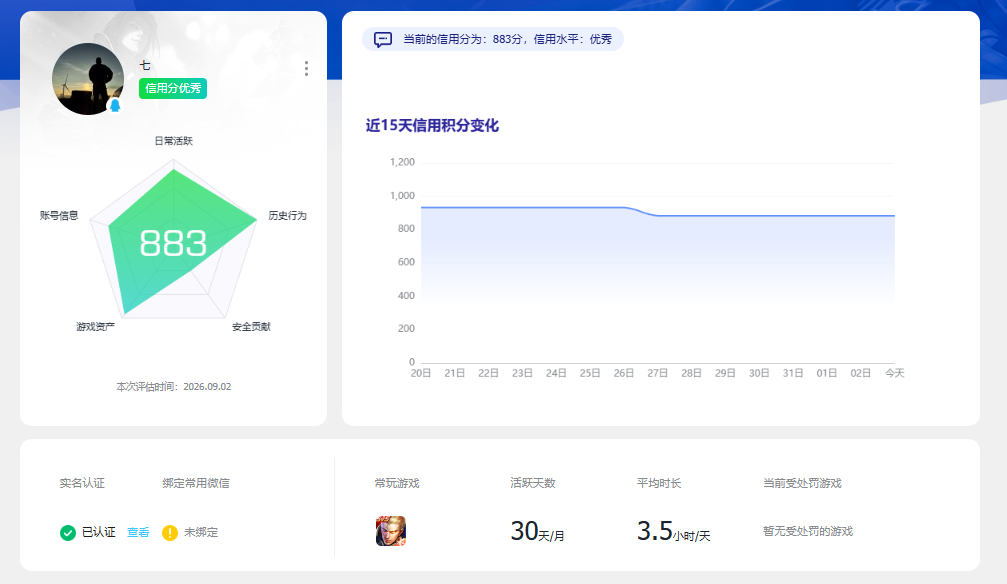Click the chat bubble icon beside credit score
1007x584 pixels.
[383, 40]
